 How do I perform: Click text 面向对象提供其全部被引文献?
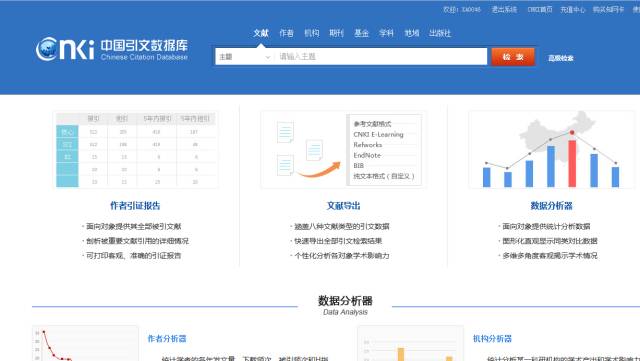(x=133, y=226)
